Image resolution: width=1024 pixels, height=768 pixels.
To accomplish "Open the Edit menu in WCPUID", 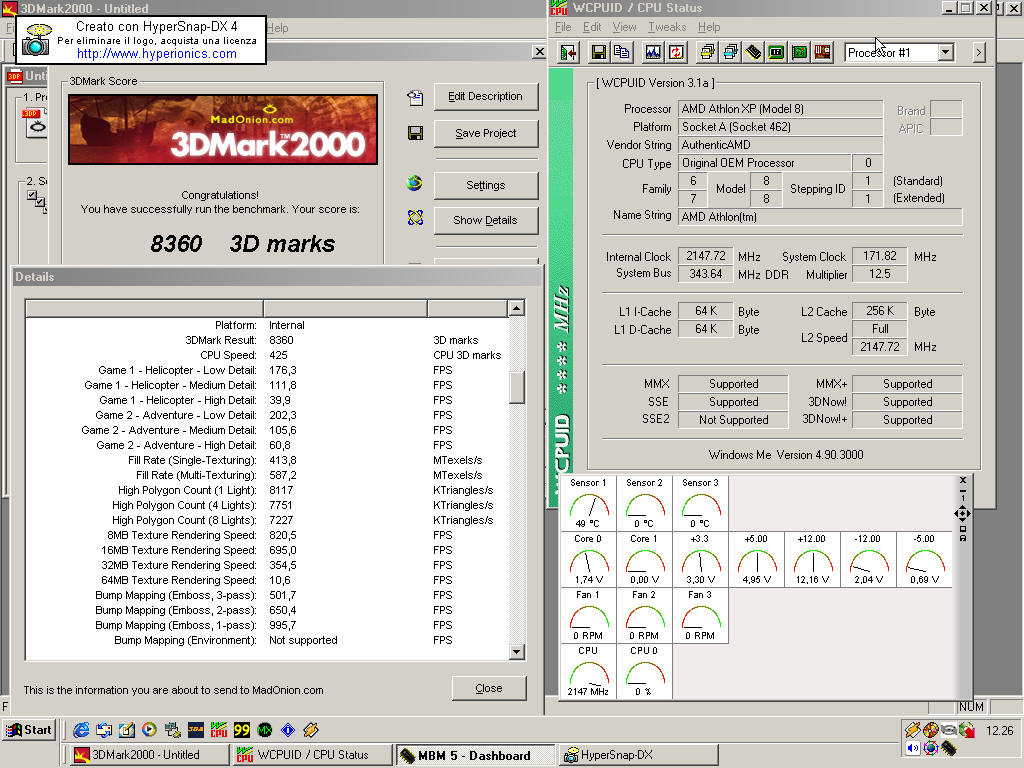I will click(x=592, y=27).
